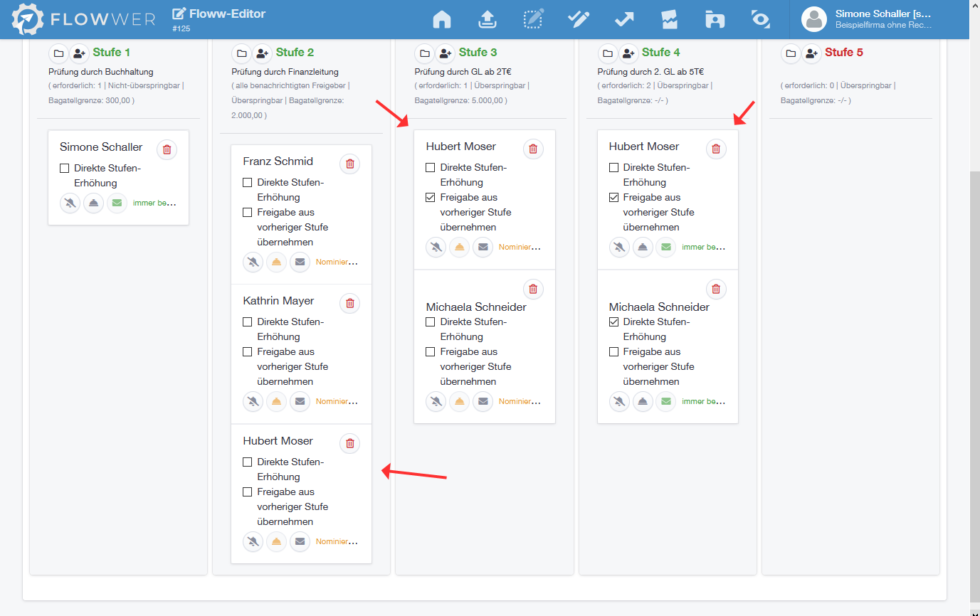
Task: Click the eye search icon in top bar
Action: click(x=761, y=19)
